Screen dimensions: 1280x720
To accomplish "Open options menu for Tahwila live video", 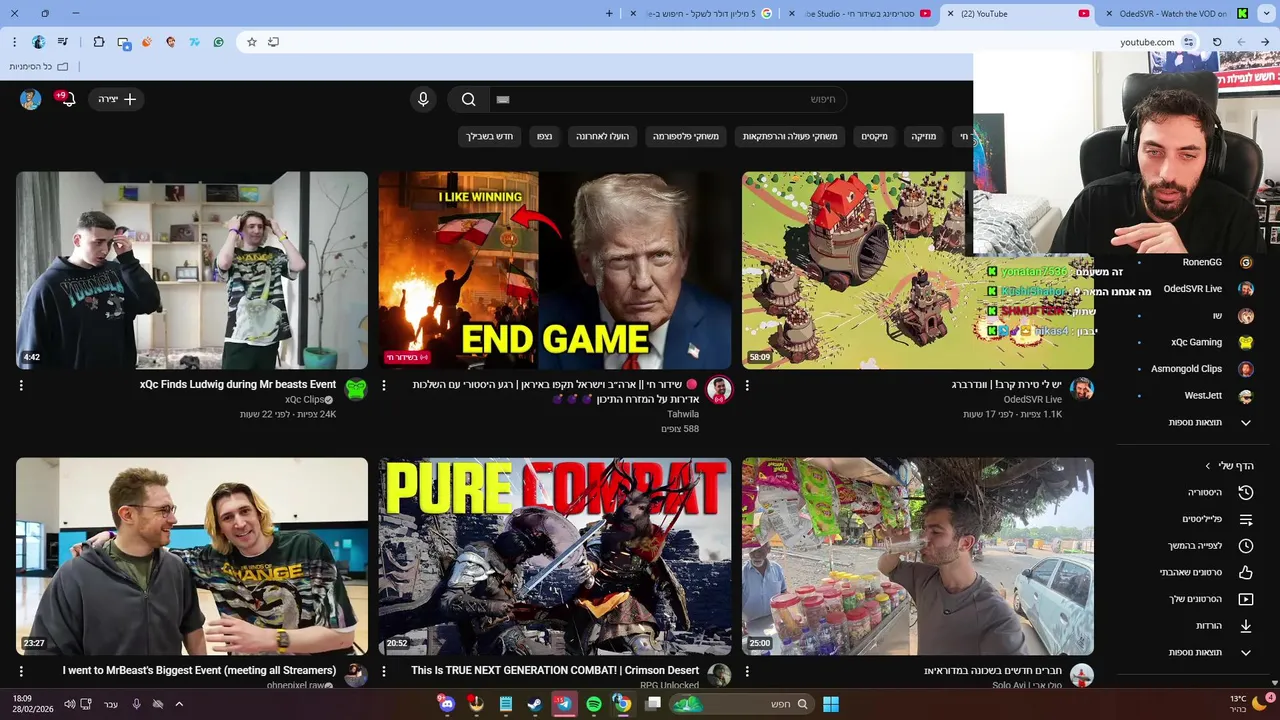I will click(x=384, y=385).
